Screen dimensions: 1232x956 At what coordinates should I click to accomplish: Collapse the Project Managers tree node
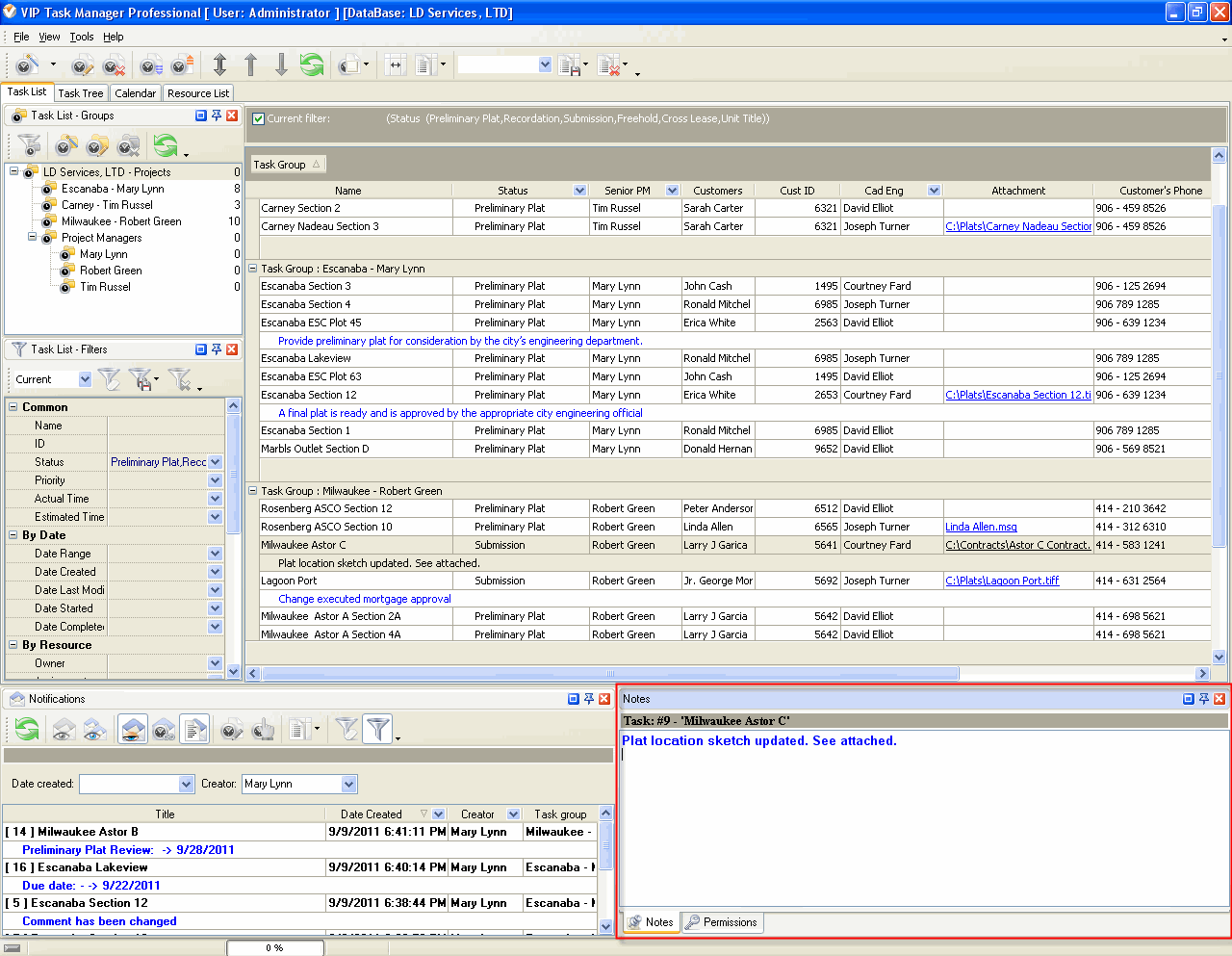32,238
